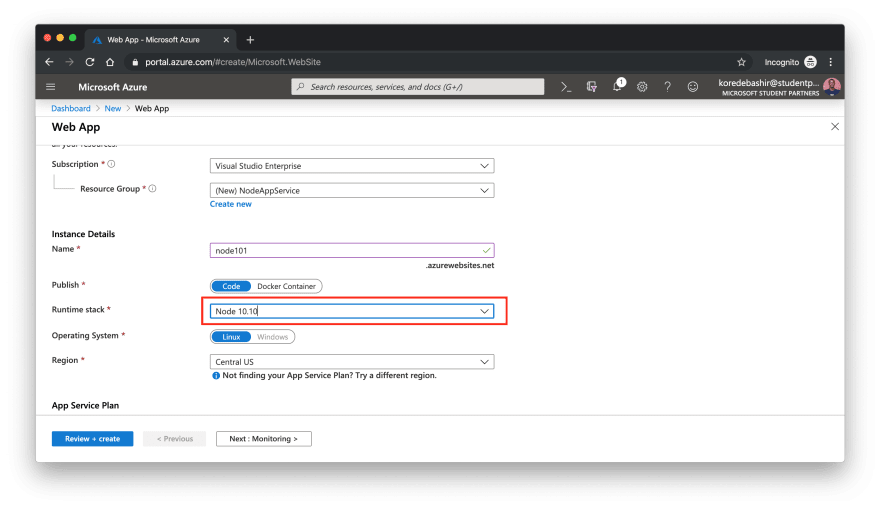The height and width of the screenshot is (509, 880).
Task: Click the Review + create button
Action: click(x=93, y=439)
